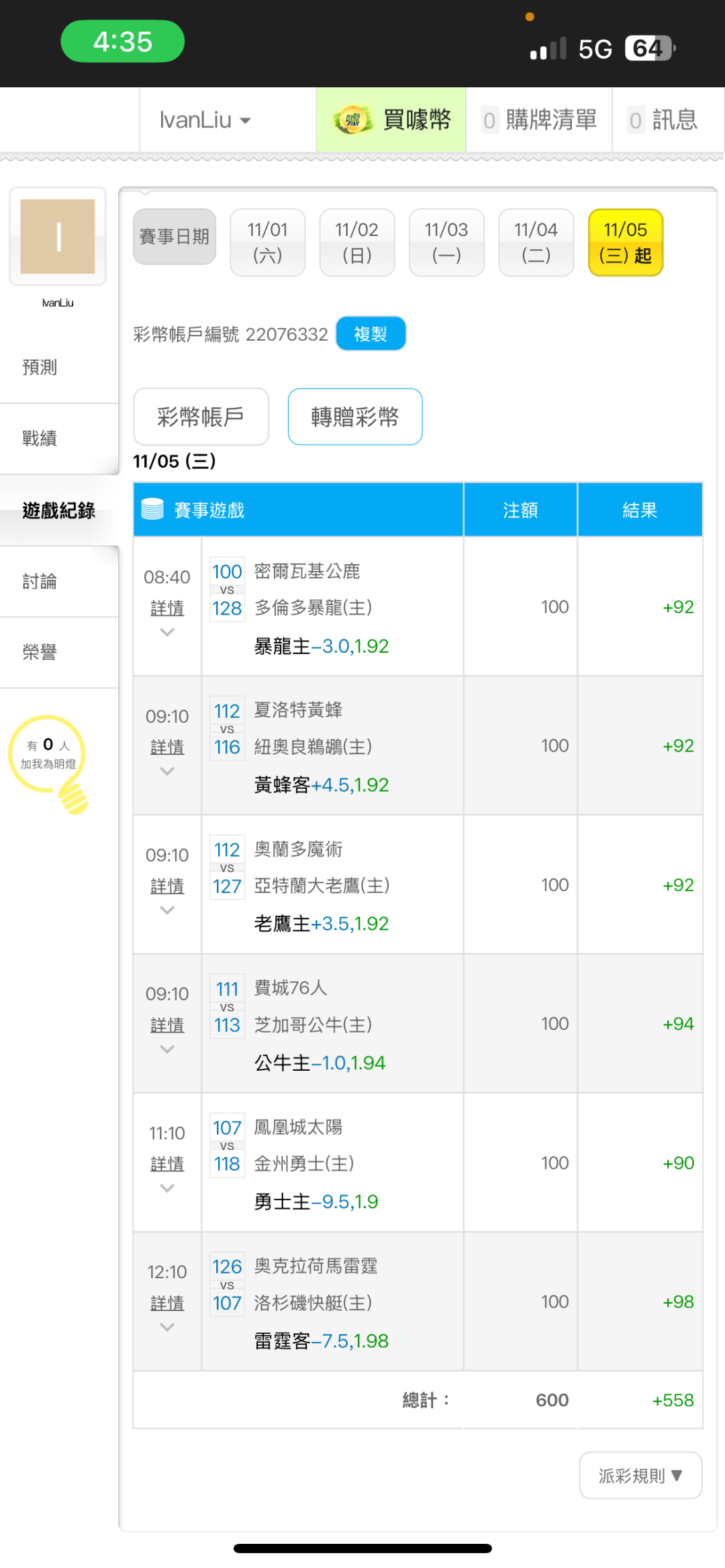Open the IvanLiu account dropdown

205,121
